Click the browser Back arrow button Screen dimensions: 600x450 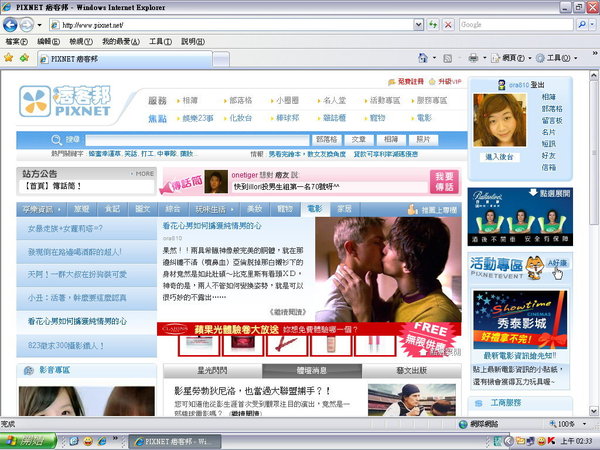10,25
